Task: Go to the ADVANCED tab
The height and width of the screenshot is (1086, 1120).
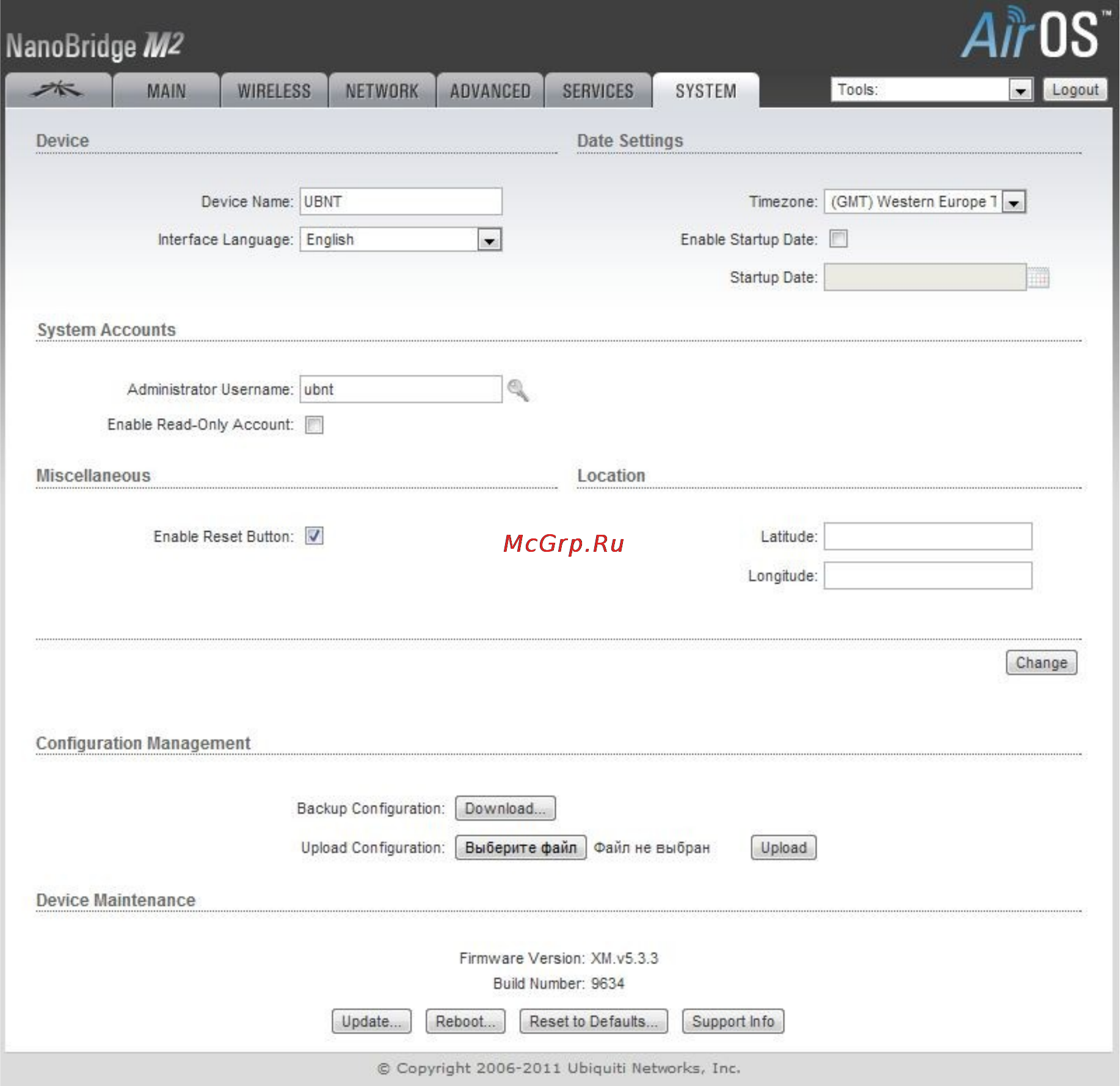Action: pyautogui.click(x=490, y=90)
